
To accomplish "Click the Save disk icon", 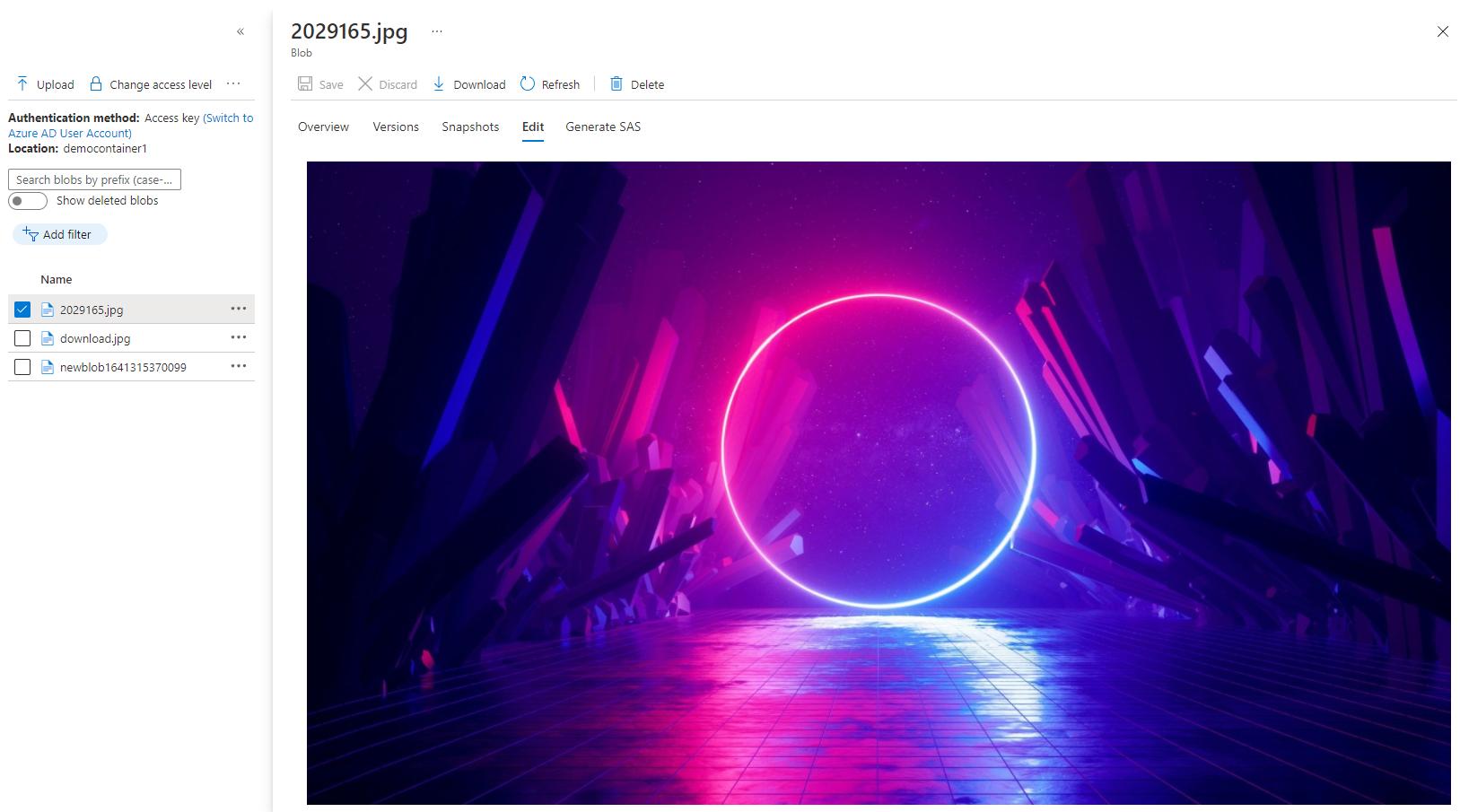I will 305,83.
